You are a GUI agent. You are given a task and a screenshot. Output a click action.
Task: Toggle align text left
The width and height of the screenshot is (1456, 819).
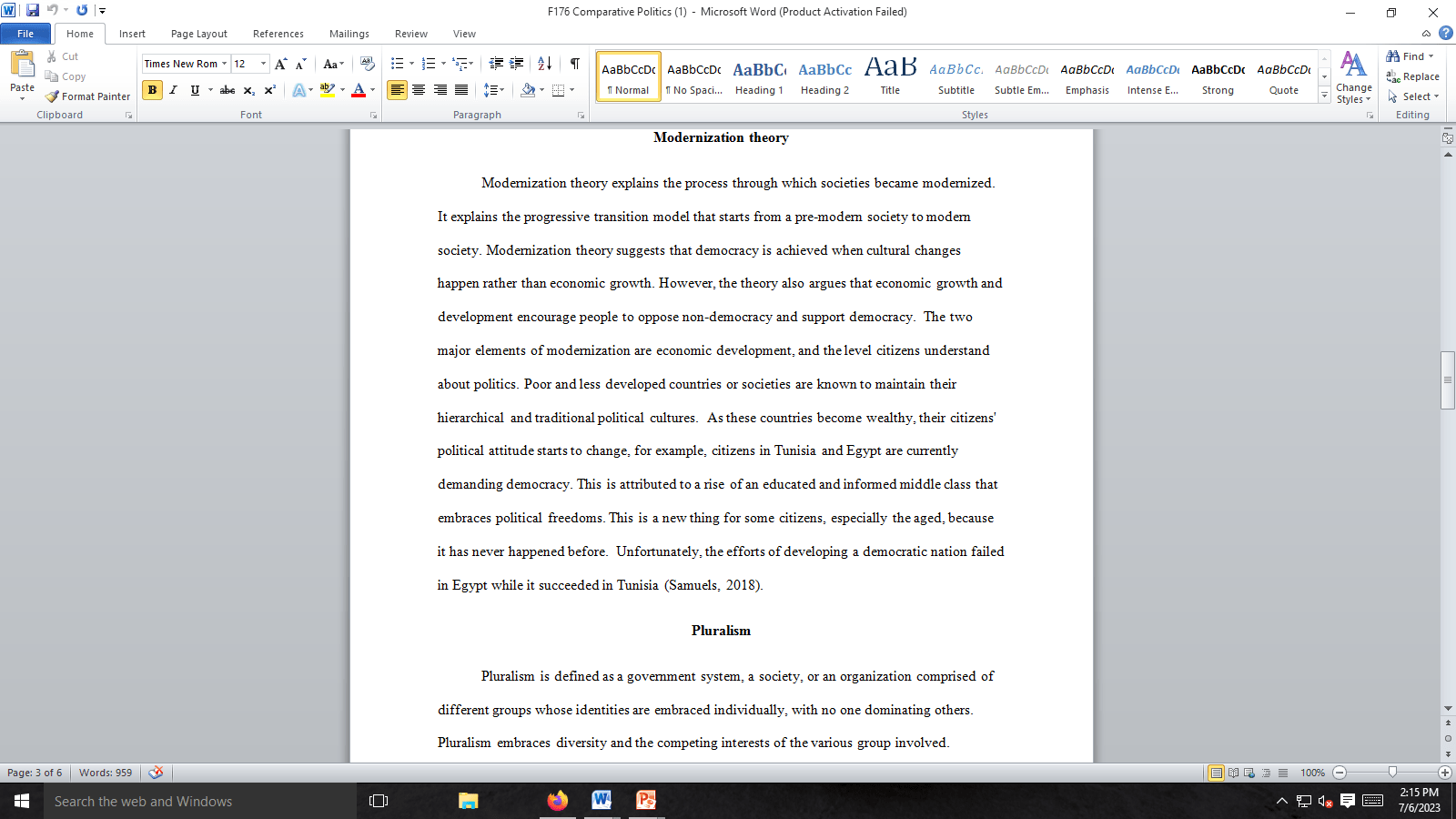point(397,90)
